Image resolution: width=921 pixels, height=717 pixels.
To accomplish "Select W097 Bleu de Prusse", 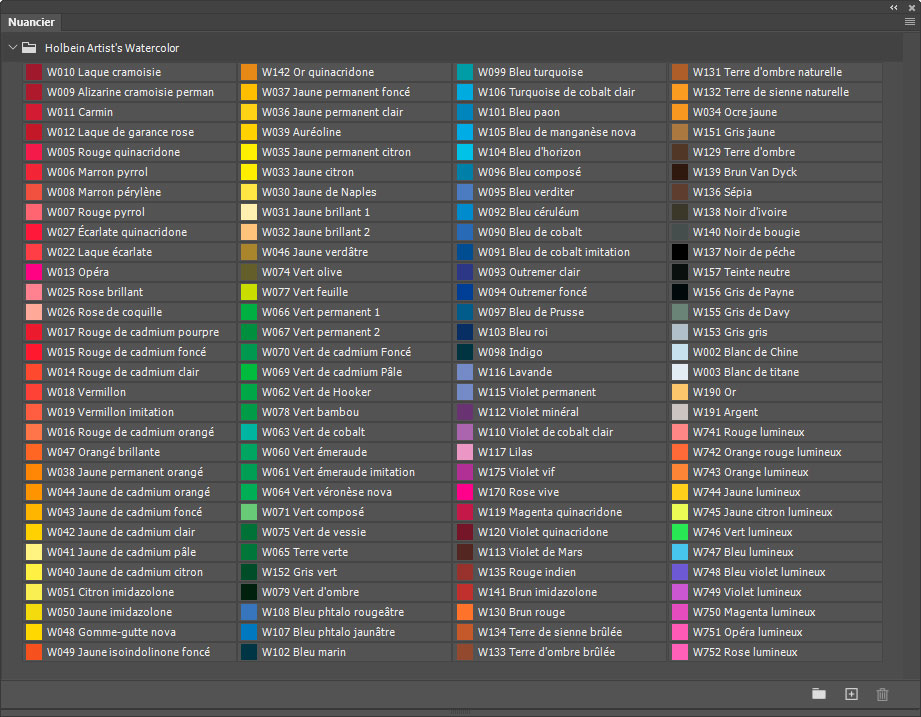I will pos(465,312).
